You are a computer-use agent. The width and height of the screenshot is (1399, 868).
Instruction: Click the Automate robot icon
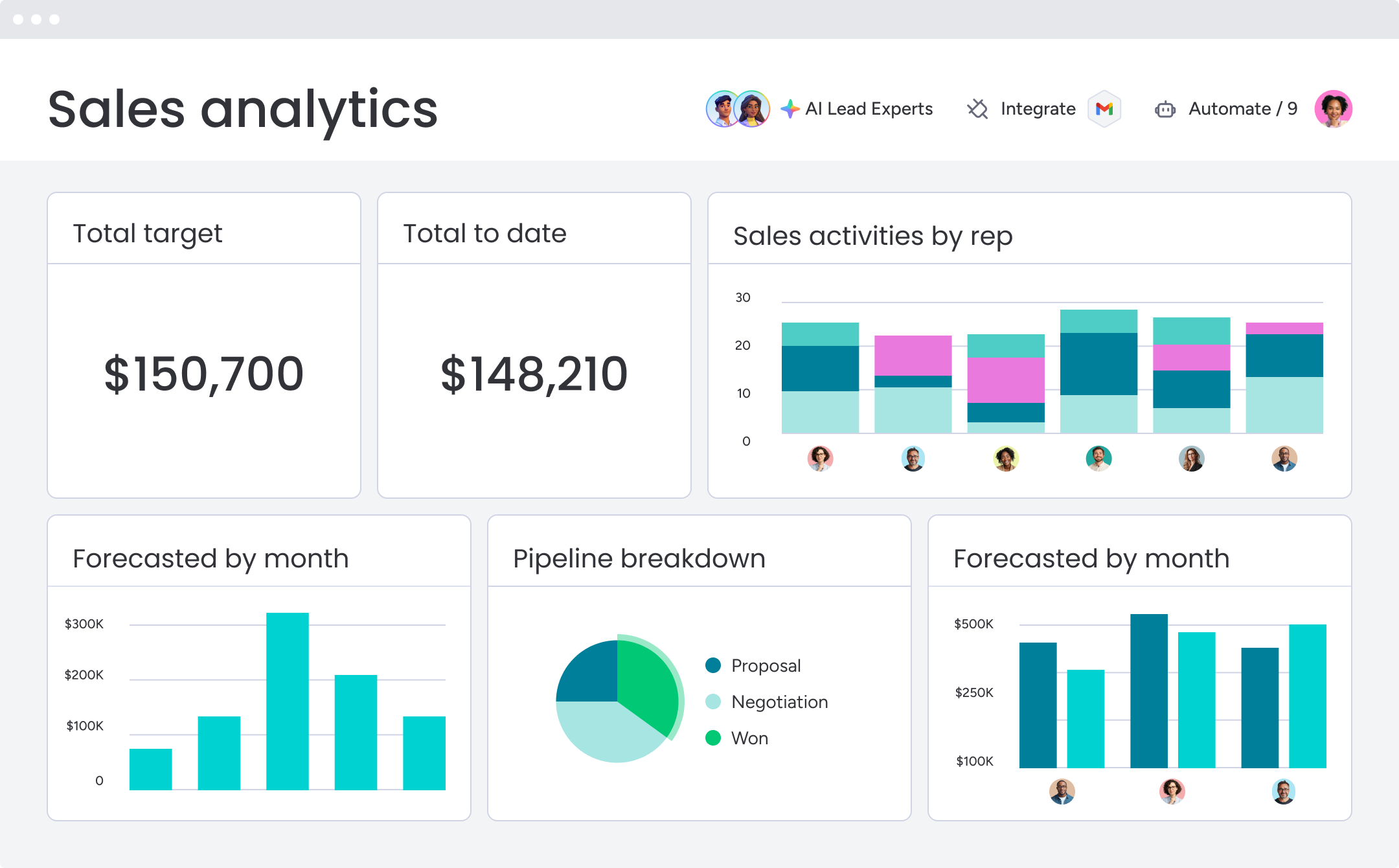1165,109
